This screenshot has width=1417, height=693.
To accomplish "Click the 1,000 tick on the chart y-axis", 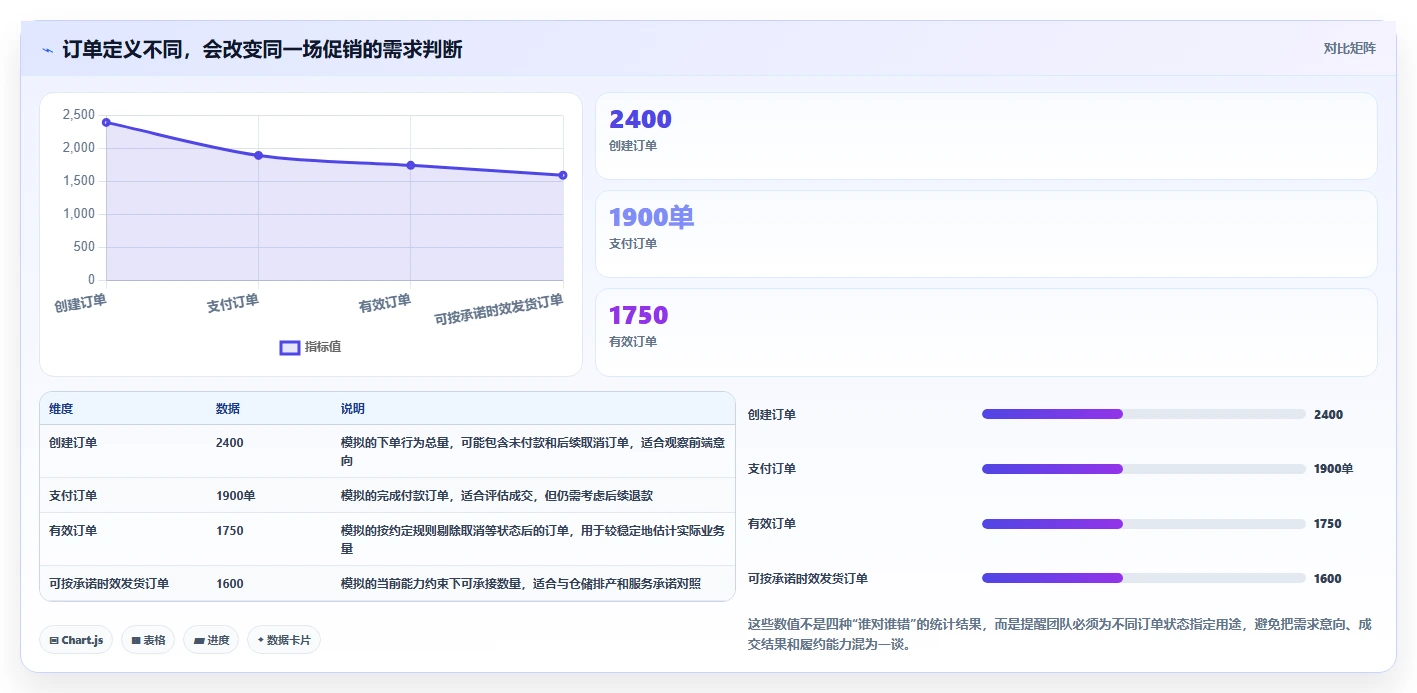I will click(x=78, y=214).
